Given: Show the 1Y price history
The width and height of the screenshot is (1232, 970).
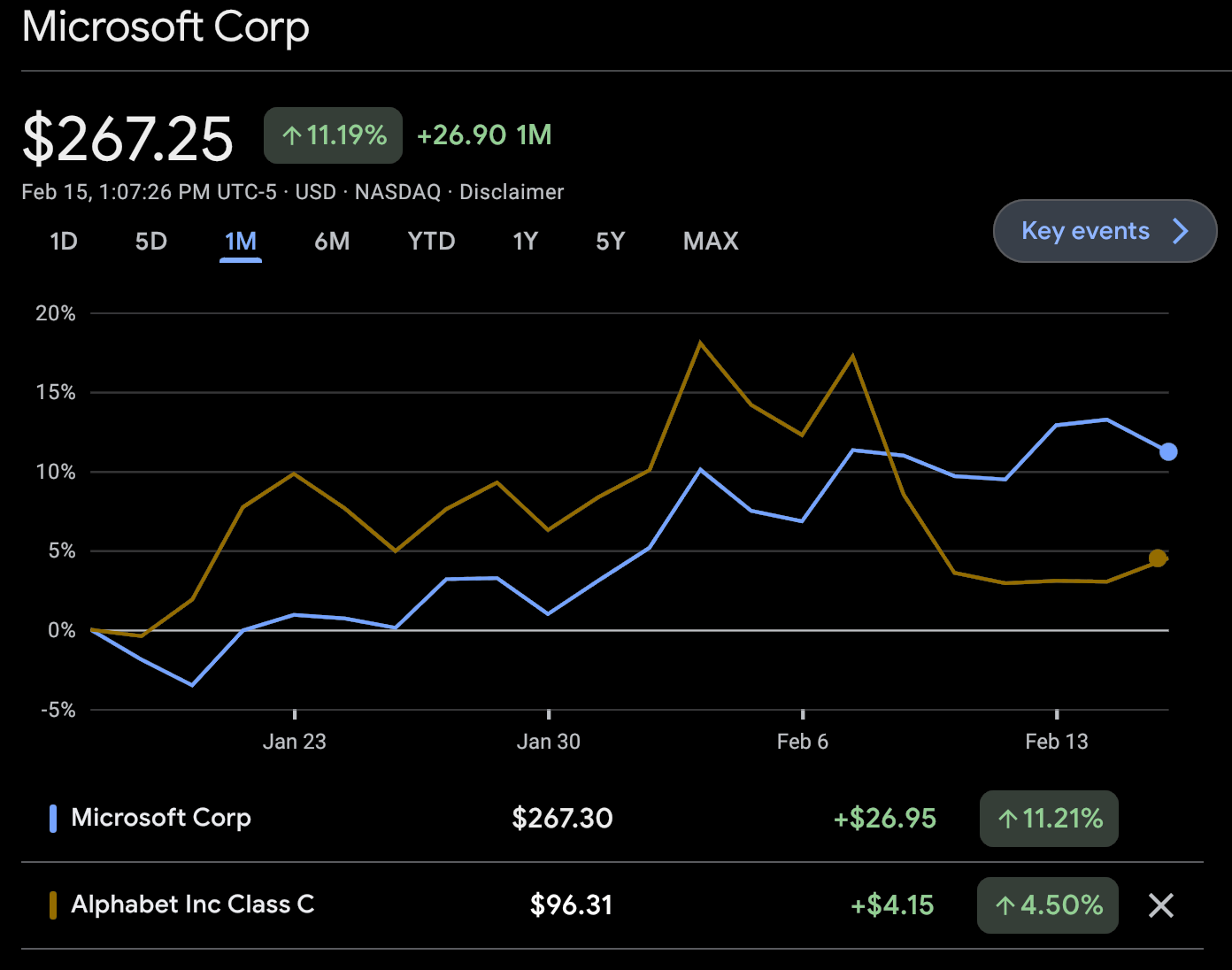Looking at the screenshot, I should (x=525, y=242).
